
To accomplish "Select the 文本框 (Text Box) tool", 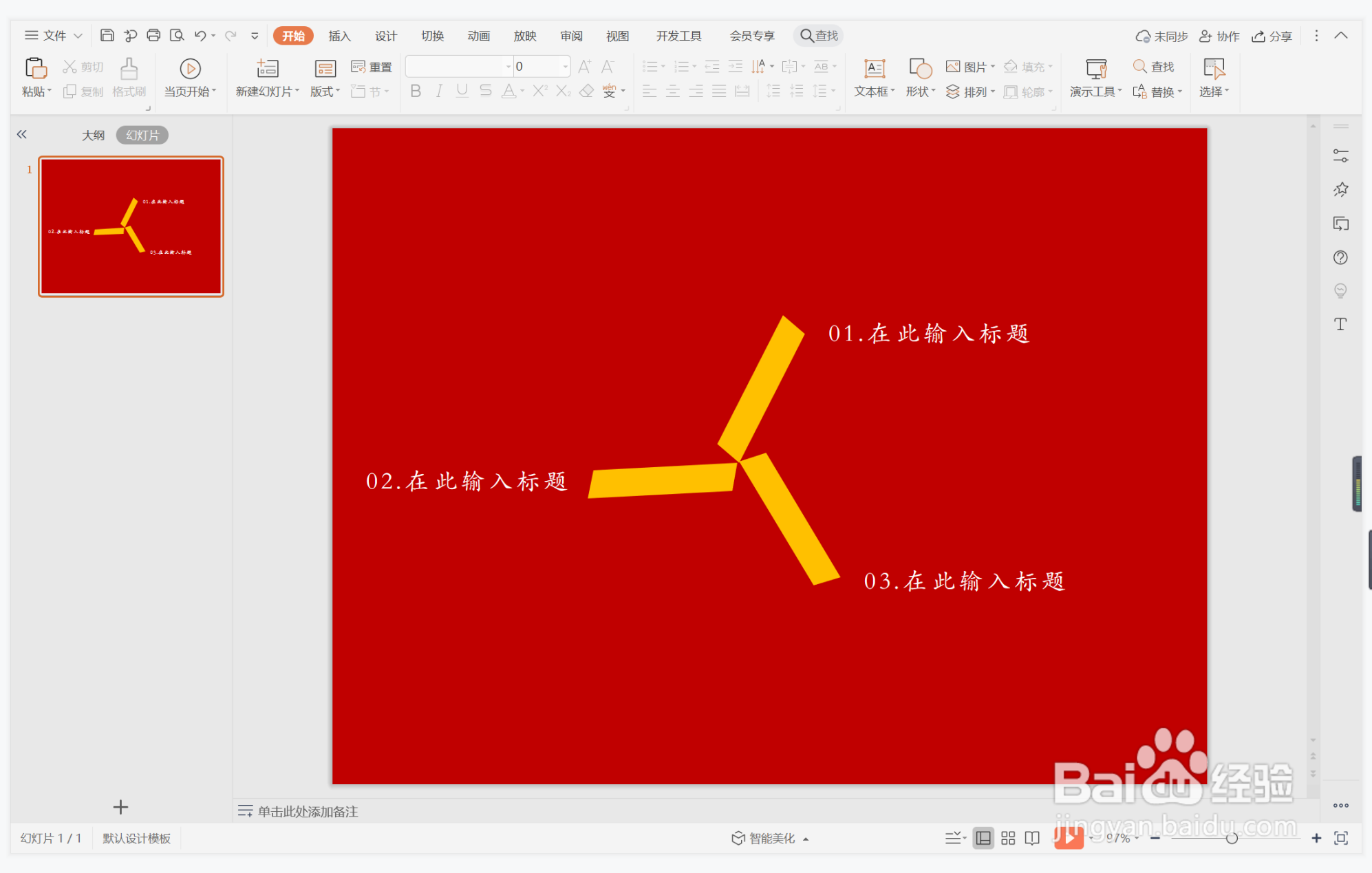I will pyautogui.click(x=872, y=77).
